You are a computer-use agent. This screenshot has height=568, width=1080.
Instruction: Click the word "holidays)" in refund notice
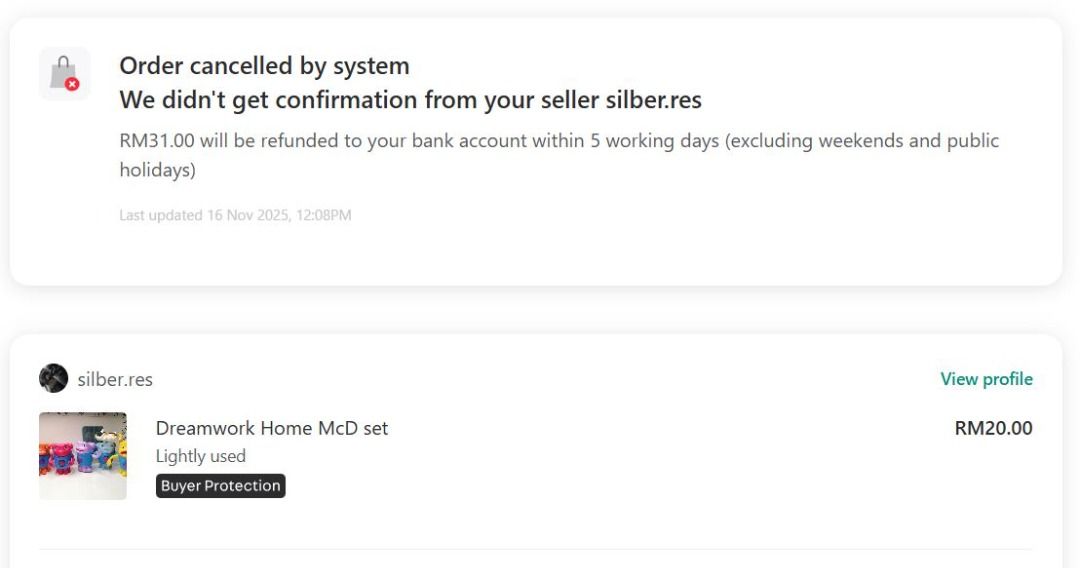(157, 170)
